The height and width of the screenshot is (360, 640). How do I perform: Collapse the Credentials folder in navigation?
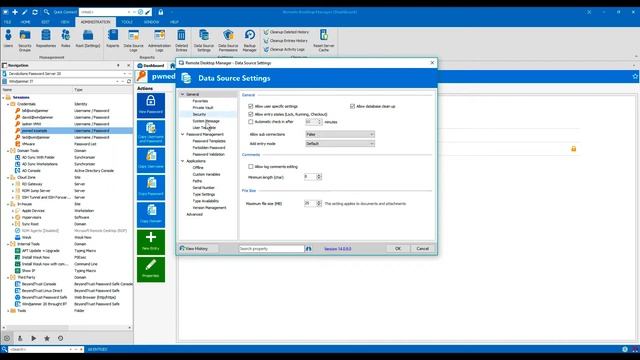(8, 104)
